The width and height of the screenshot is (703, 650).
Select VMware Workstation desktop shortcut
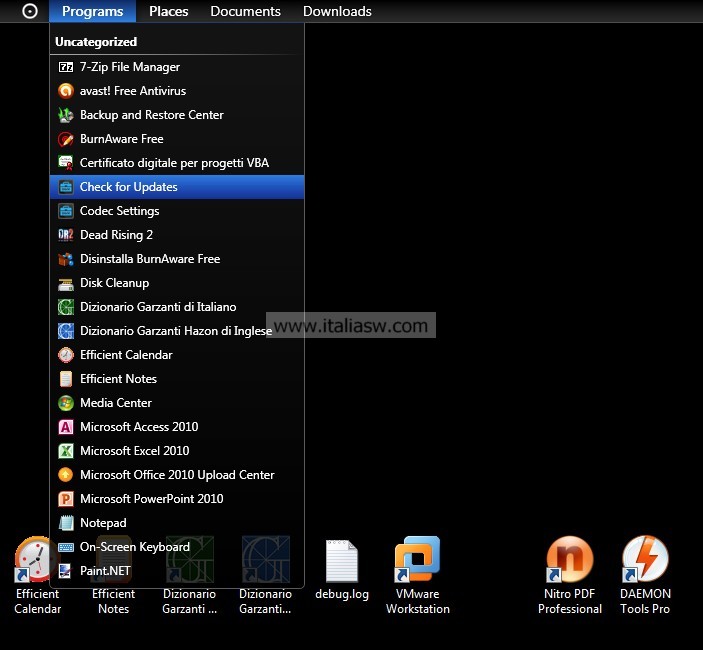[x=417, y=576]
